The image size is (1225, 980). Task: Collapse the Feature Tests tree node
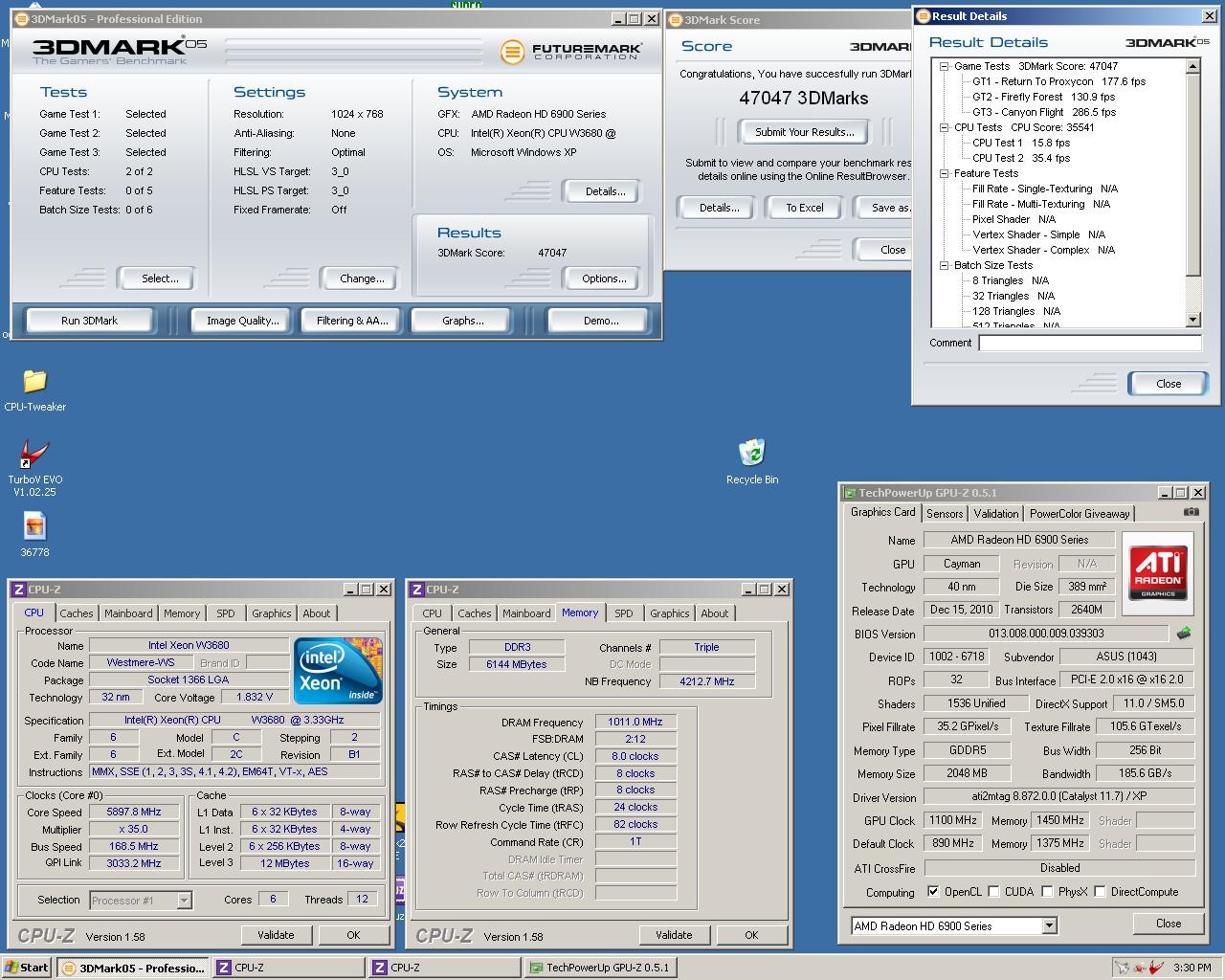click(944, 173)
